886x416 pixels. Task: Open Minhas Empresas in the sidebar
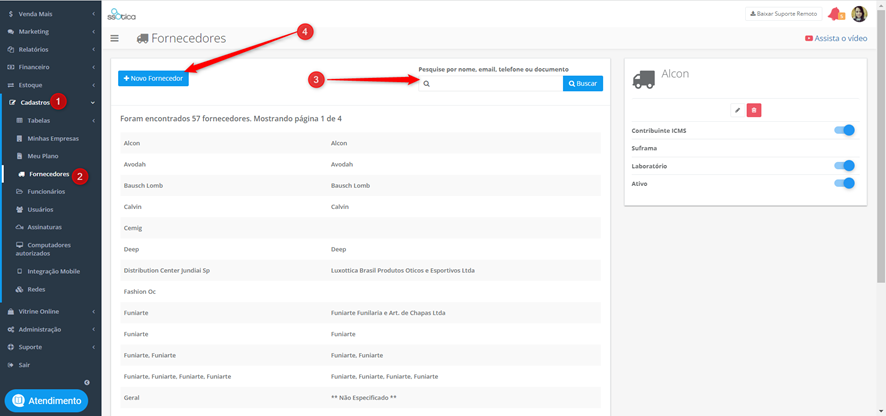[53, 138]
